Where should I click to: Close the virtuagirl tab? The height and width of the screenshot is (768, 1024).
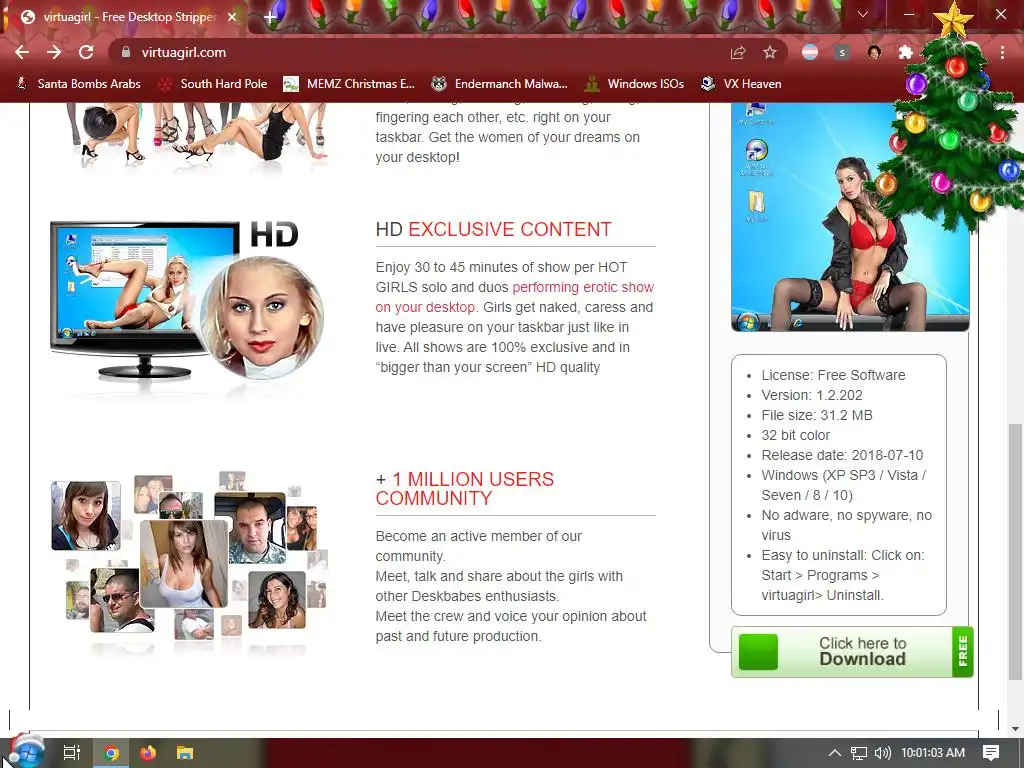click(x=232, y=17)
